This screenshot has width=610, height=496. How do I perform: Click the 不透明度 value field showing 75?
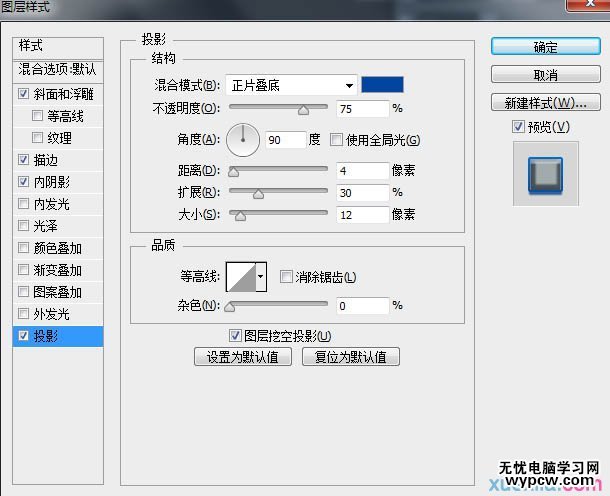(x=363, y=109)
